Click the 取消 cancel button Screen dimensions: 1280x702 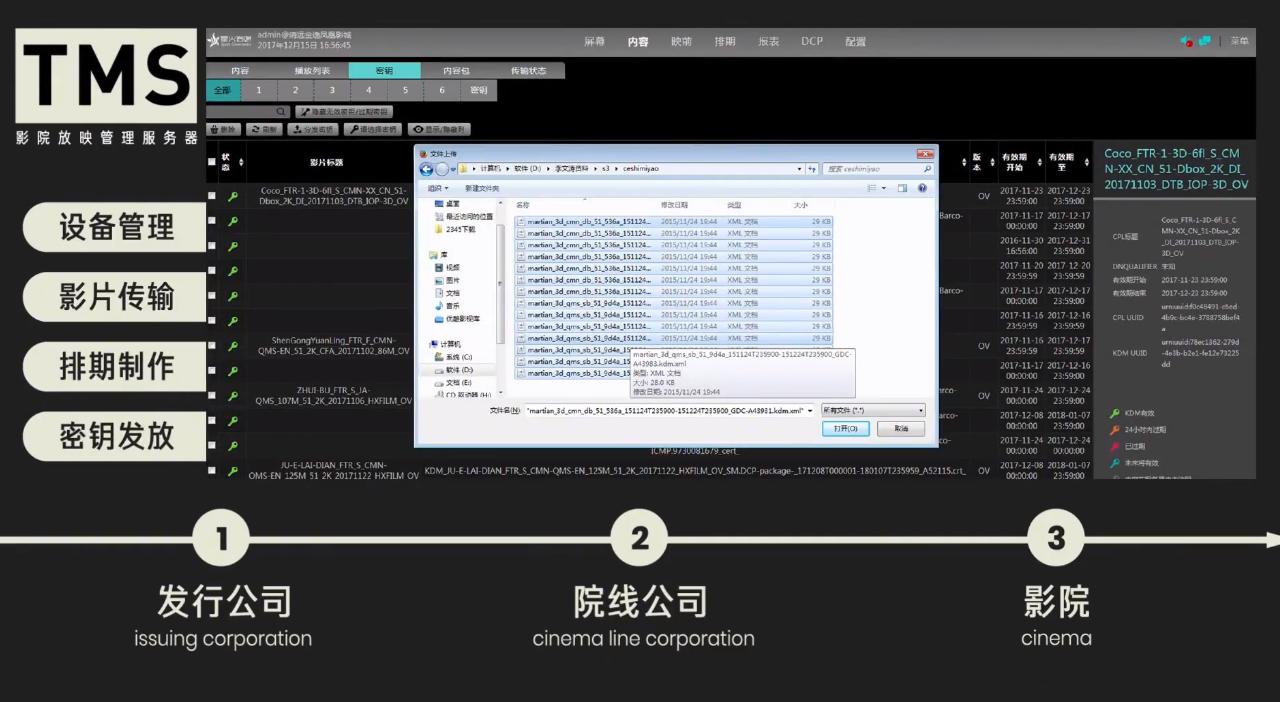coord(900,428)
